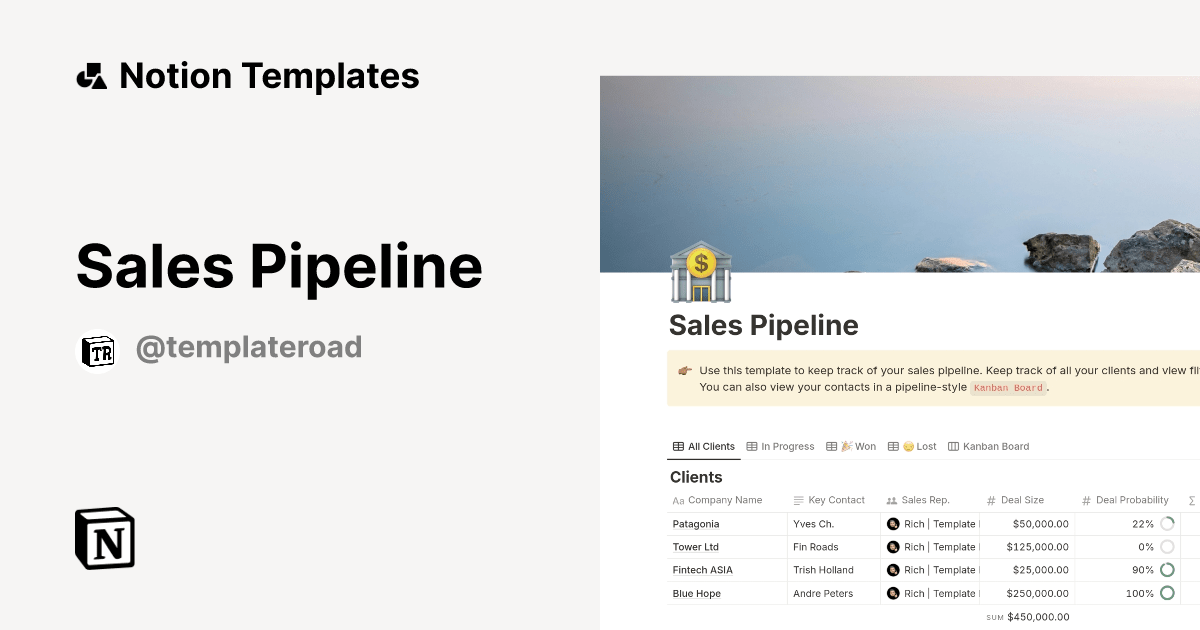This screenshot has width=1200, height=630.
Task: Click the @templateroad author link
Action: [x=248, y=348]
